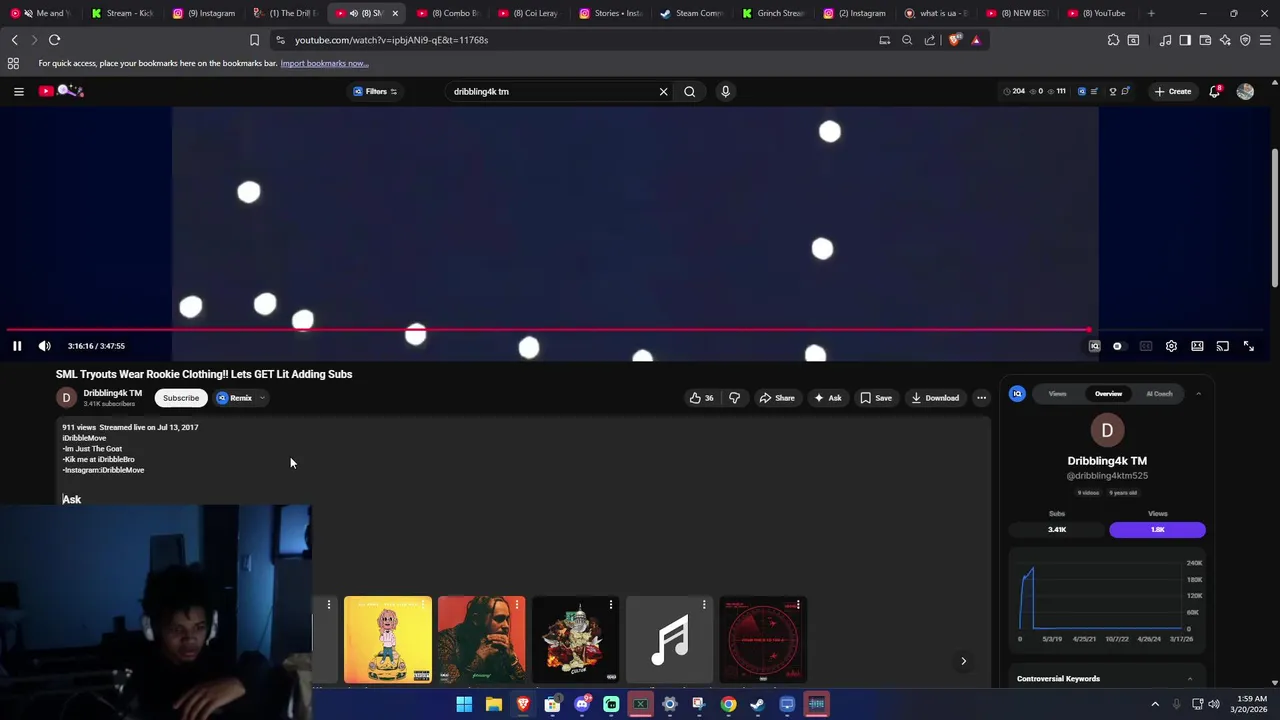
Task: Open the more actions ellipsis menu
Action: coord(981,398)
